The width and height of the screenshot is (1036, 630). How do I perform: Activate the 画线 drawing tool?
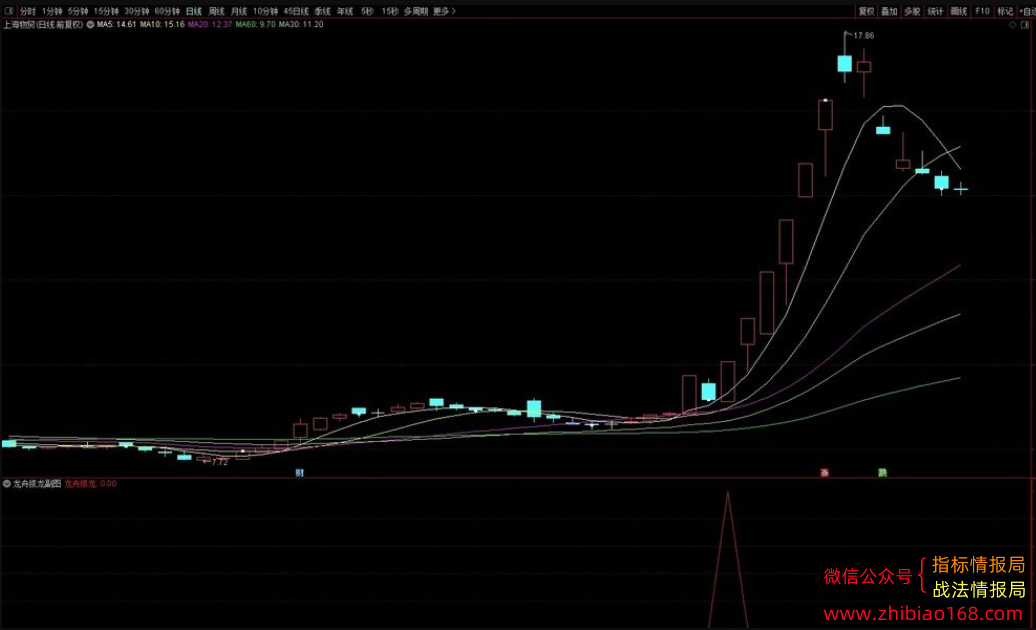pyautogui.click(x=959, y=11)
